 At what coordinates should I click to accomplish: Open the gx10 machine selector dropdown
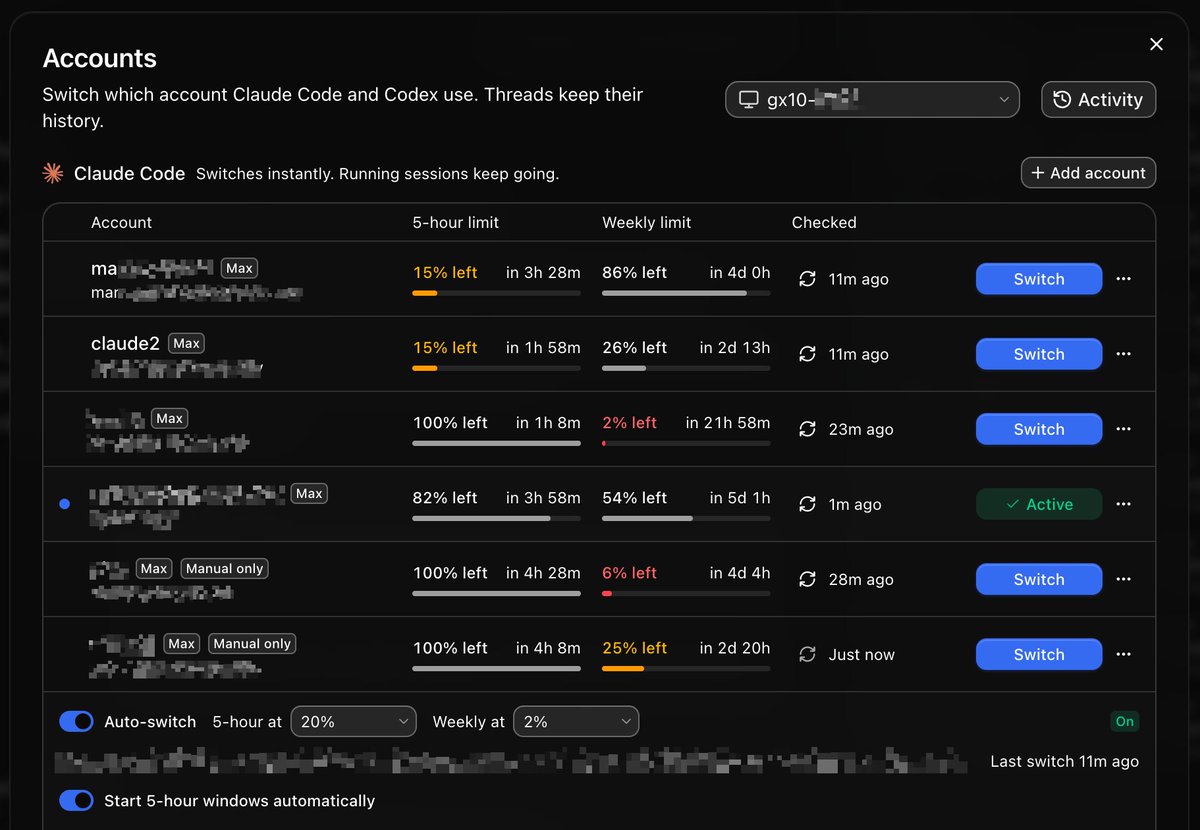pyautogui.click(x=872, y=100)
